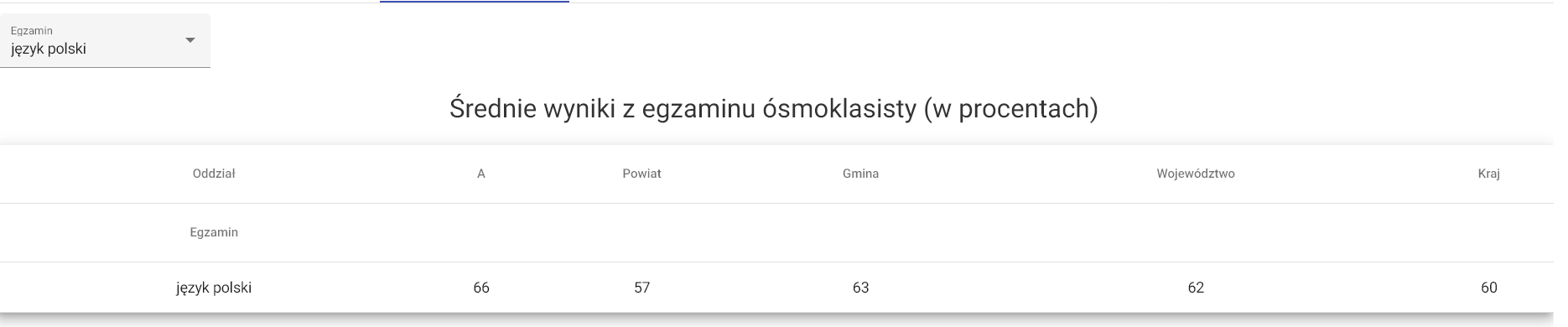Click the Kraj score 60
This screenshot has width=1568, height=327.
[x=1489, y=288]
